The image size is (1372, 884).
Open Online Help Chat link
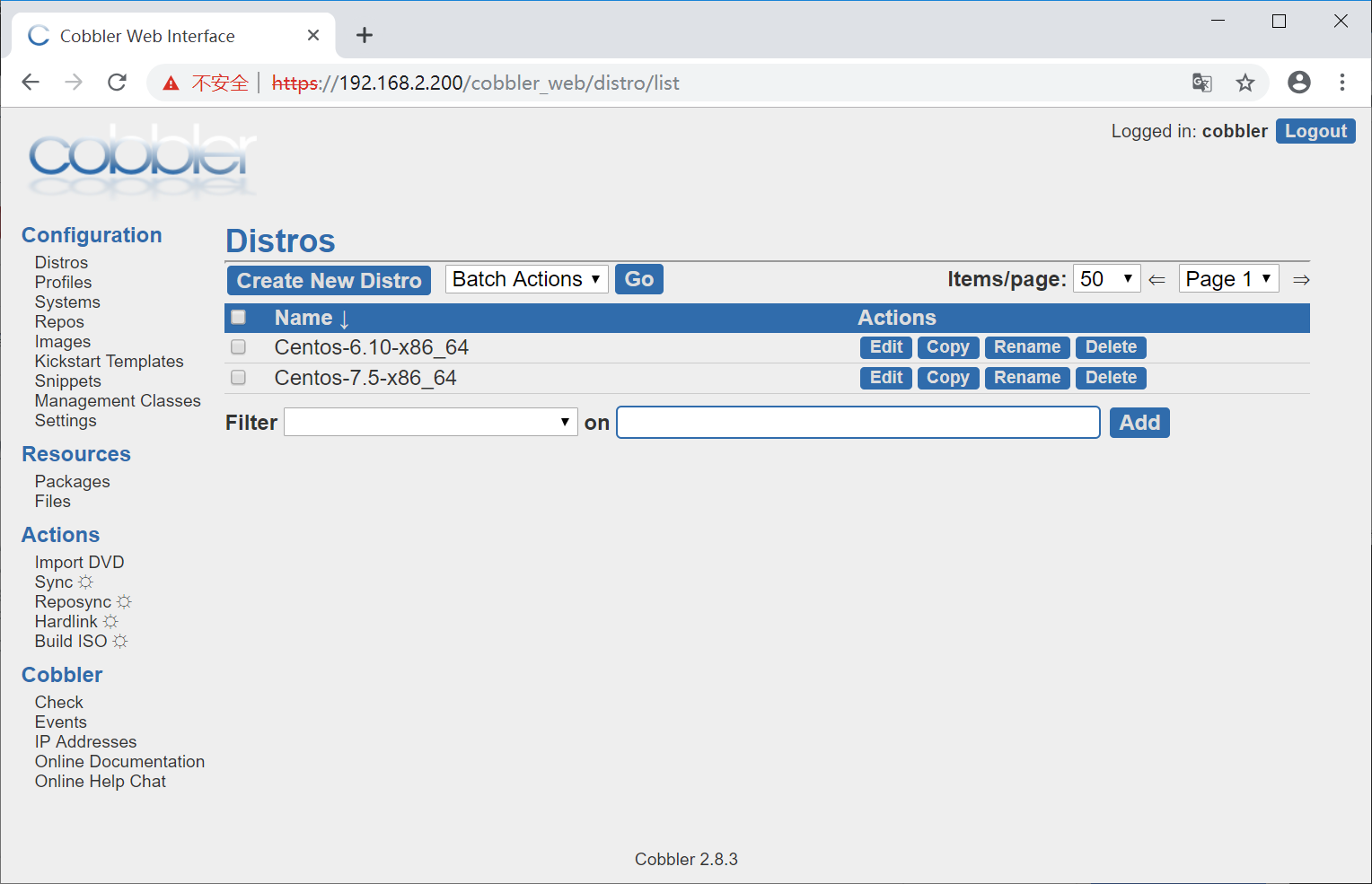[101, 782]
